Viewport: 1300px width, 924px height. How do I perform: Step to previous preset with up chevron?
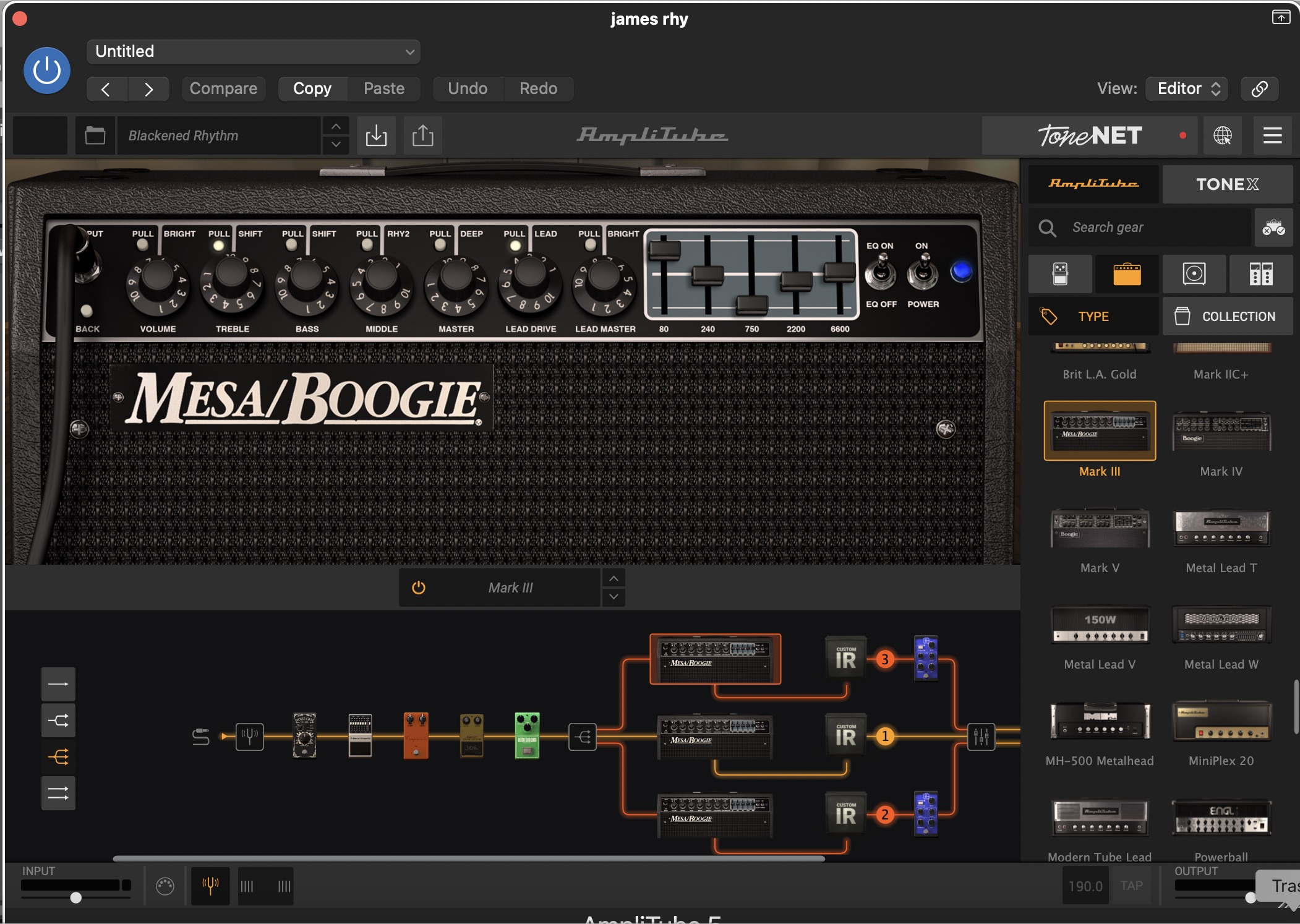(335, 126)
